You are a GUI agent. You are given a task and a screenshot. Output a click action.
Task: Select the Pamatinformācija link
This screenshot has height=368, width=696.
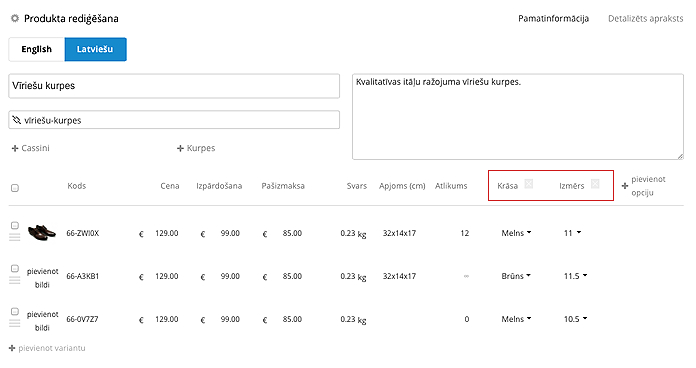(554, 19)
